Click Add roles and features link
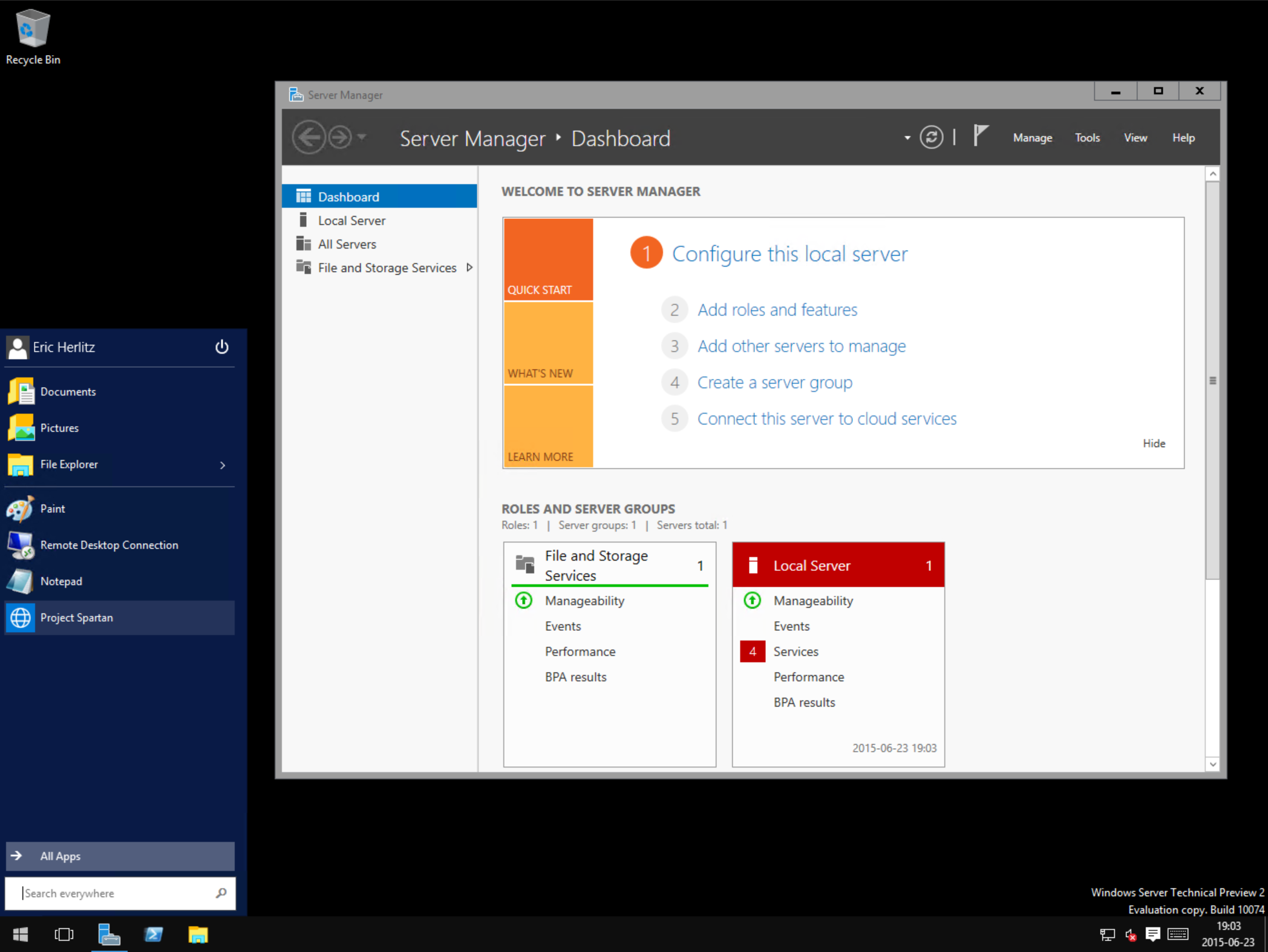Screen dimensions: 1268x952 (x=777, y=310)
